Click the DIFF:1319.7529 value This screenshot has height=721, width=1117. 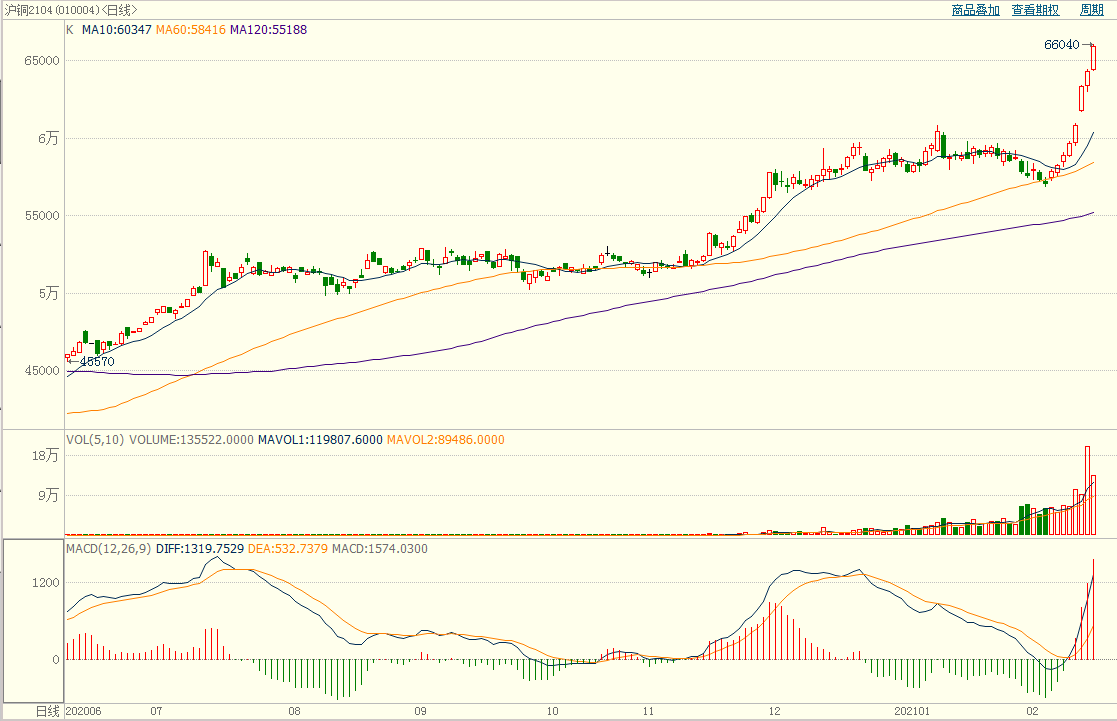tap(200, 549)
